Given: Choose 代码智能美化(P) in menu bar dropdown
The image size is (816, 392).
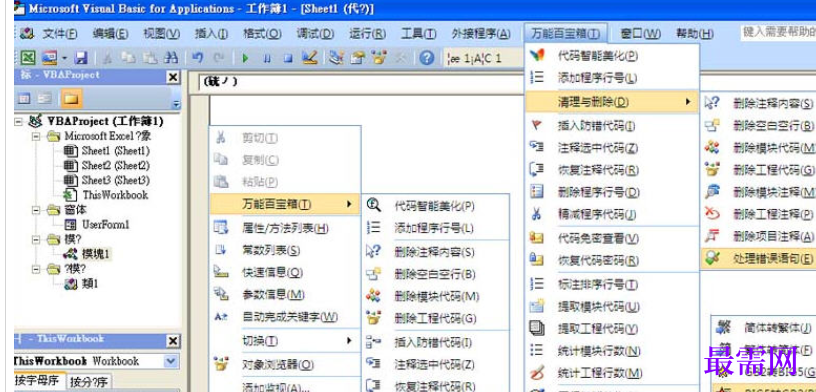Looking at the screenshot, I should tap(611, 56).
